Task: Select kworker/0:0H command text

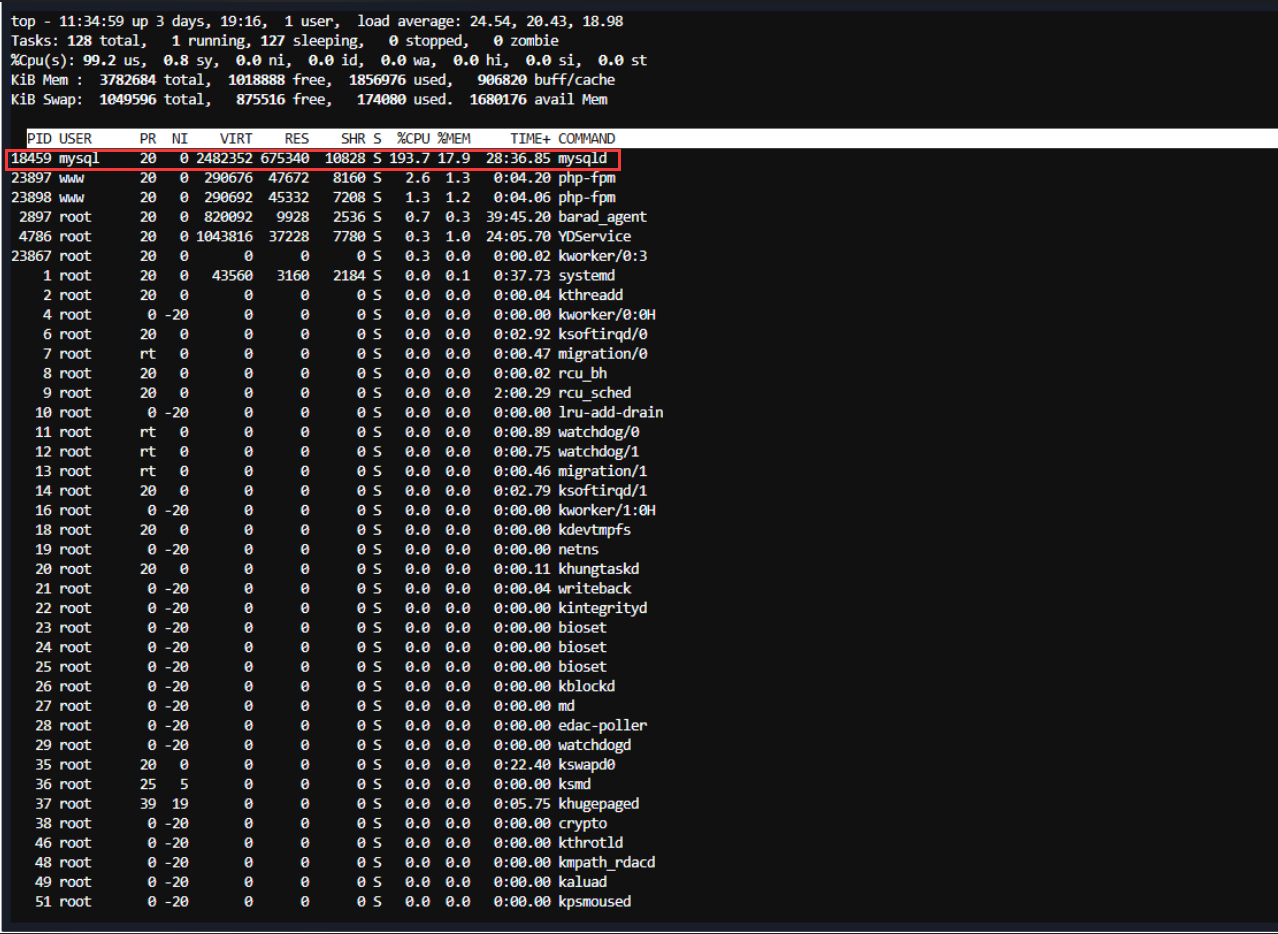Action: tap(606, 314)
